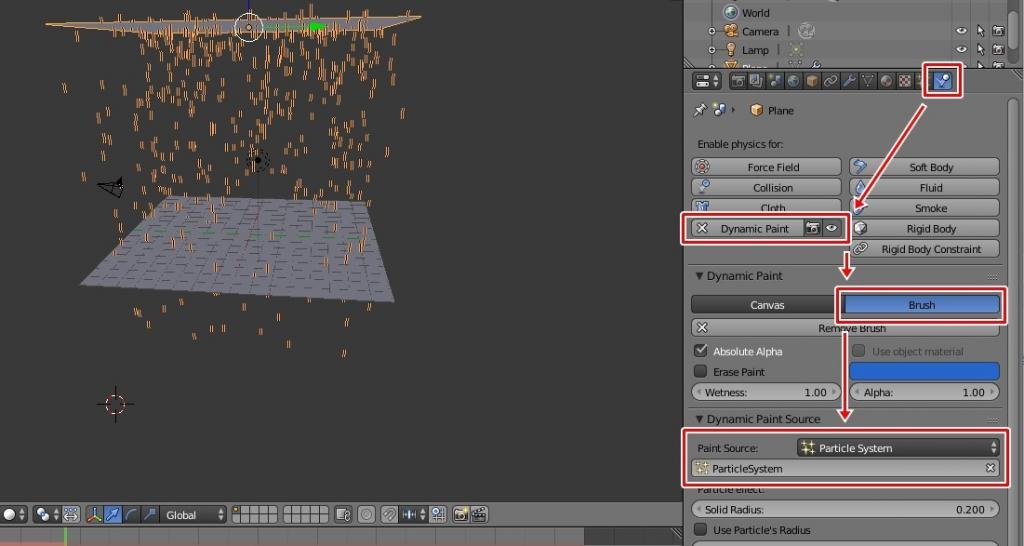Click the lock camera to layers icon
The height and width of the screenshot is (546, 1024).
point(343,515)
